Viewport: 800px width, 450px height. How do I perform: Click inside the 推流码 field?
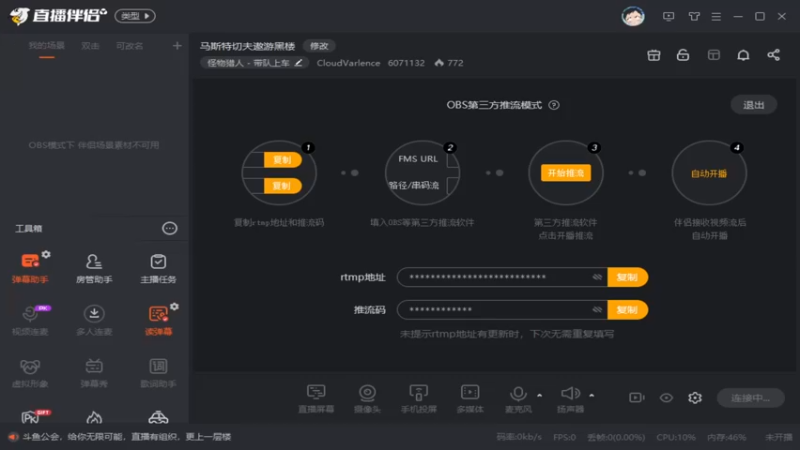coord(502,310)
